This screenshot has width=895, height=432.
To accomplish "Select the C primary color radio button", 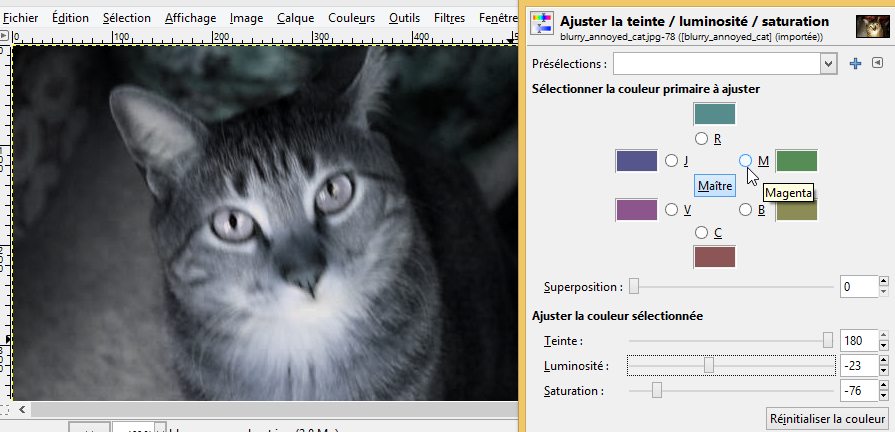I will pos(702,233).
